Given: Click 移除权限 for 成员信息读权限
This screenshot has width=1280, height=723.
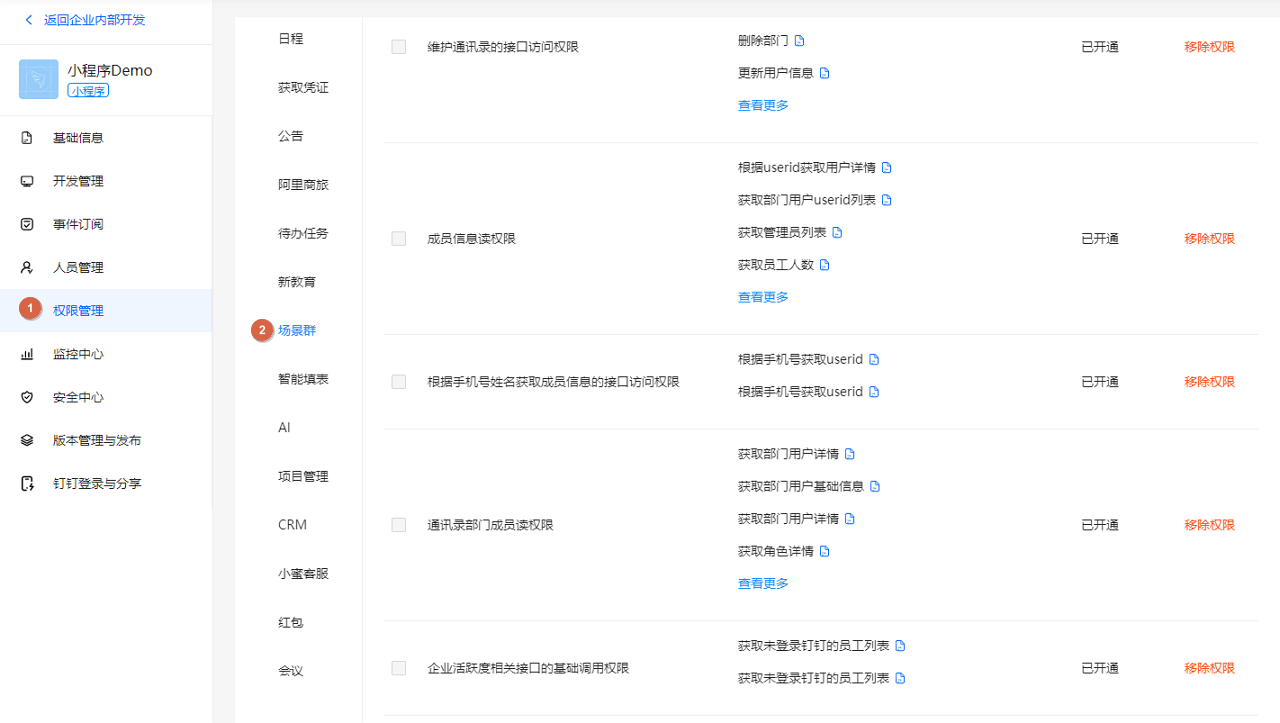Looking at the screenshot, I should [x=1209, y=239].
